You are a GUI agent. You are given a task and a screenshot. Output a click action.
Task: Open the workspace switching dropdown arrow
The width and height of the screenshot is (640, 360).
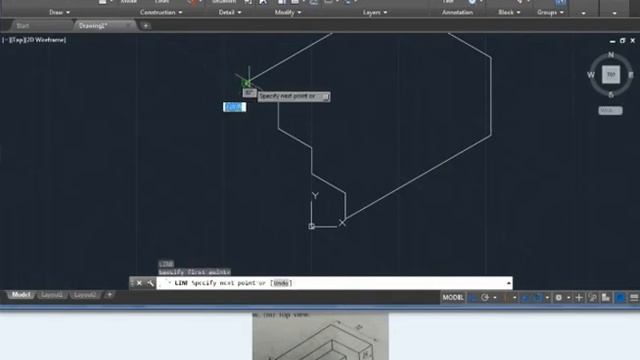pyautogui.click(x=569, y=298)
